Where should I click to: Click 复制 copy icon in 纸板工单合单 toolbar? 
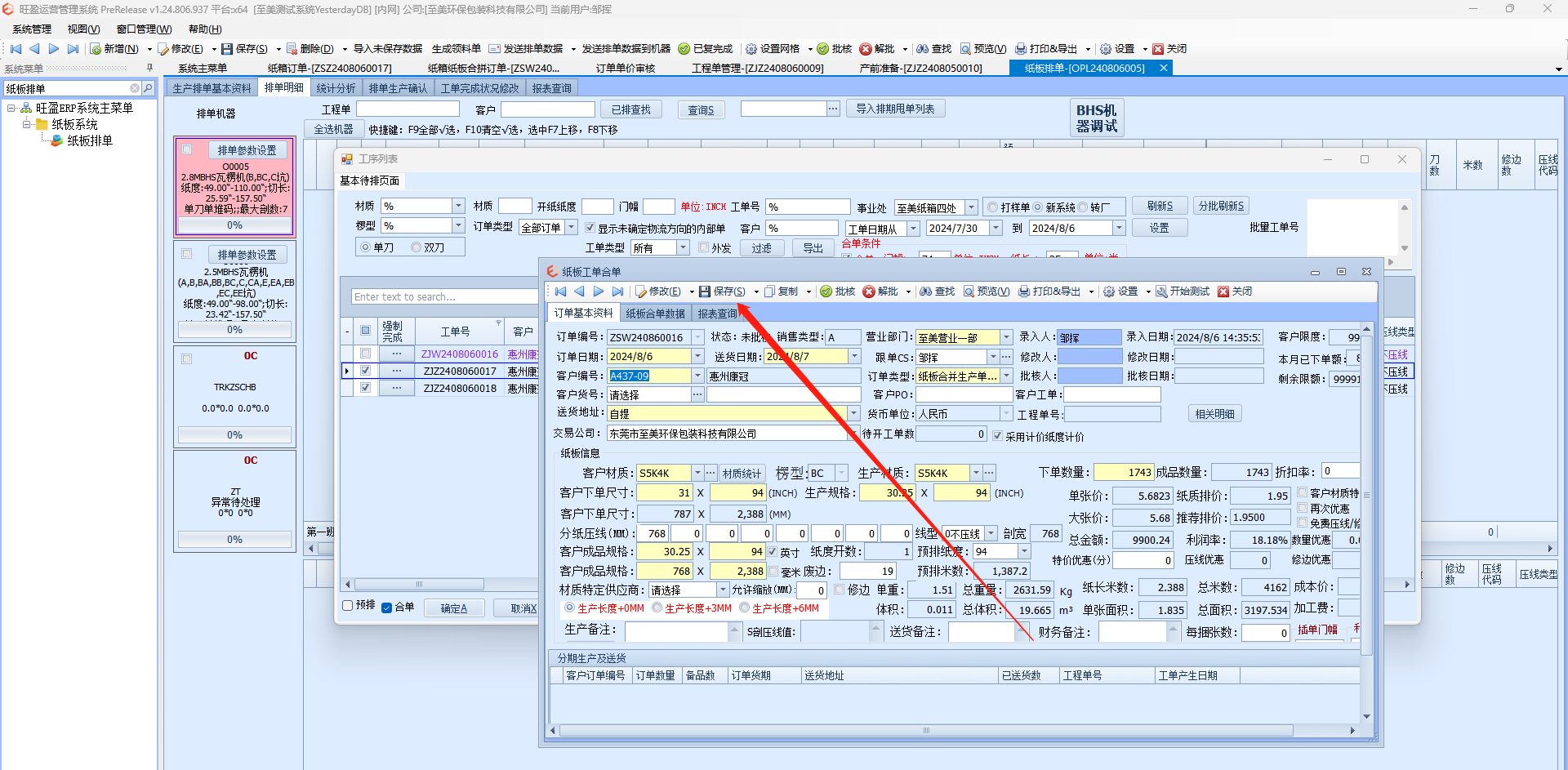pyautogui.click(x=769, y=292)
